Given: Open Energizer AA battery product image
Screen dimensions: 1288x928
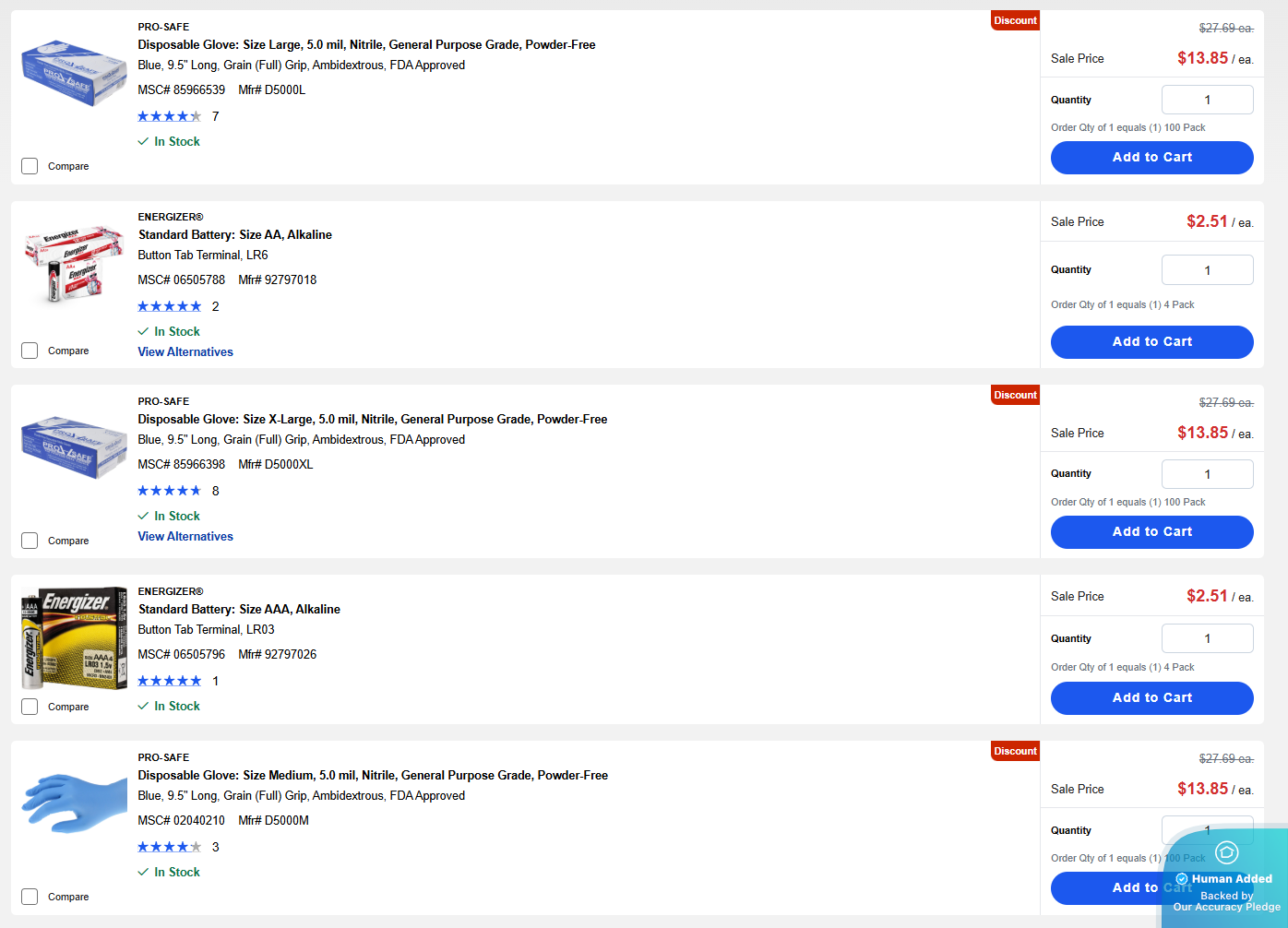Looking at the screenshot, I should point(74,264).
